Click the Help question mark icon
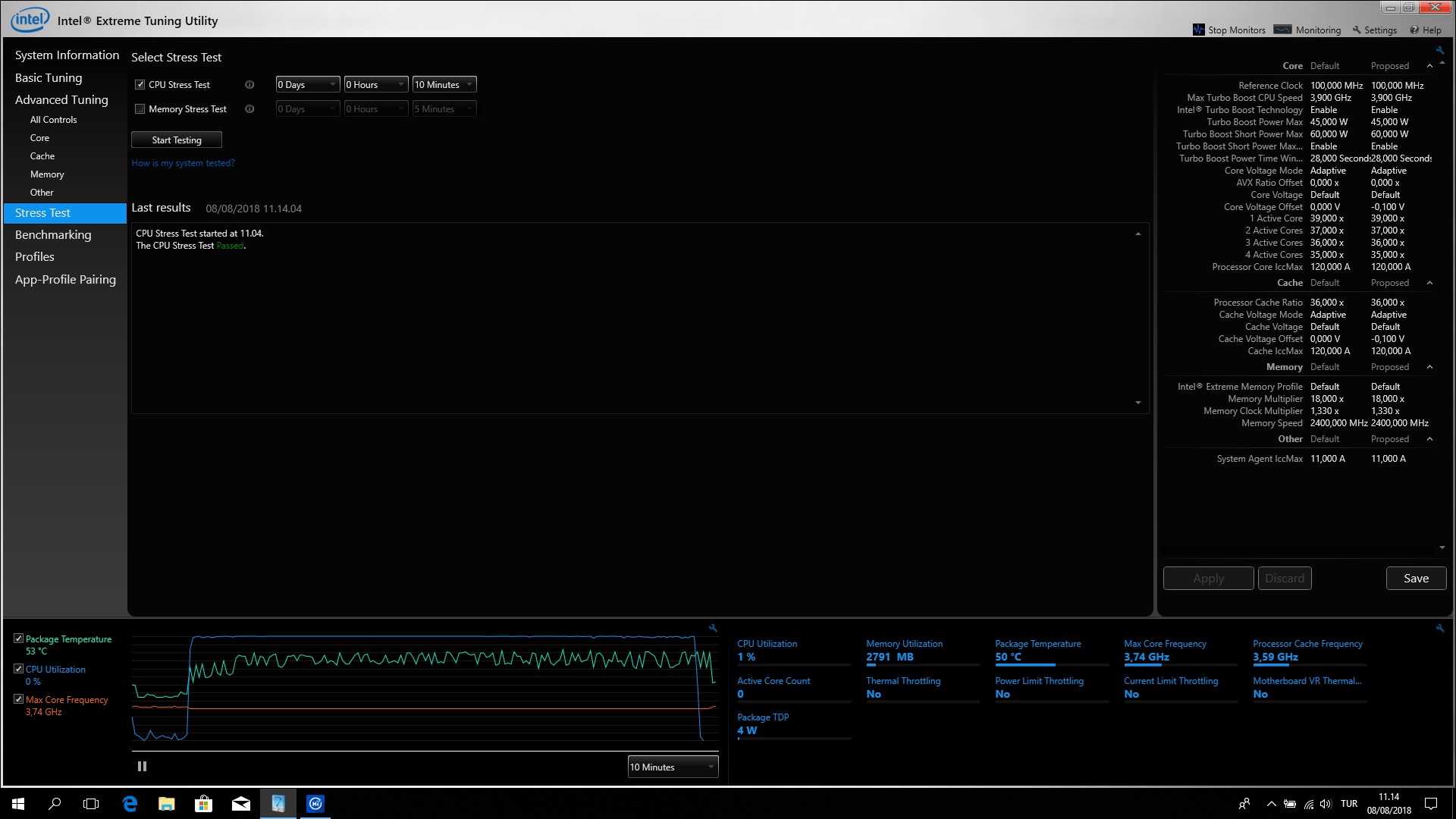The width and height of the screenshot is (1456, 819). (1414, 30)
